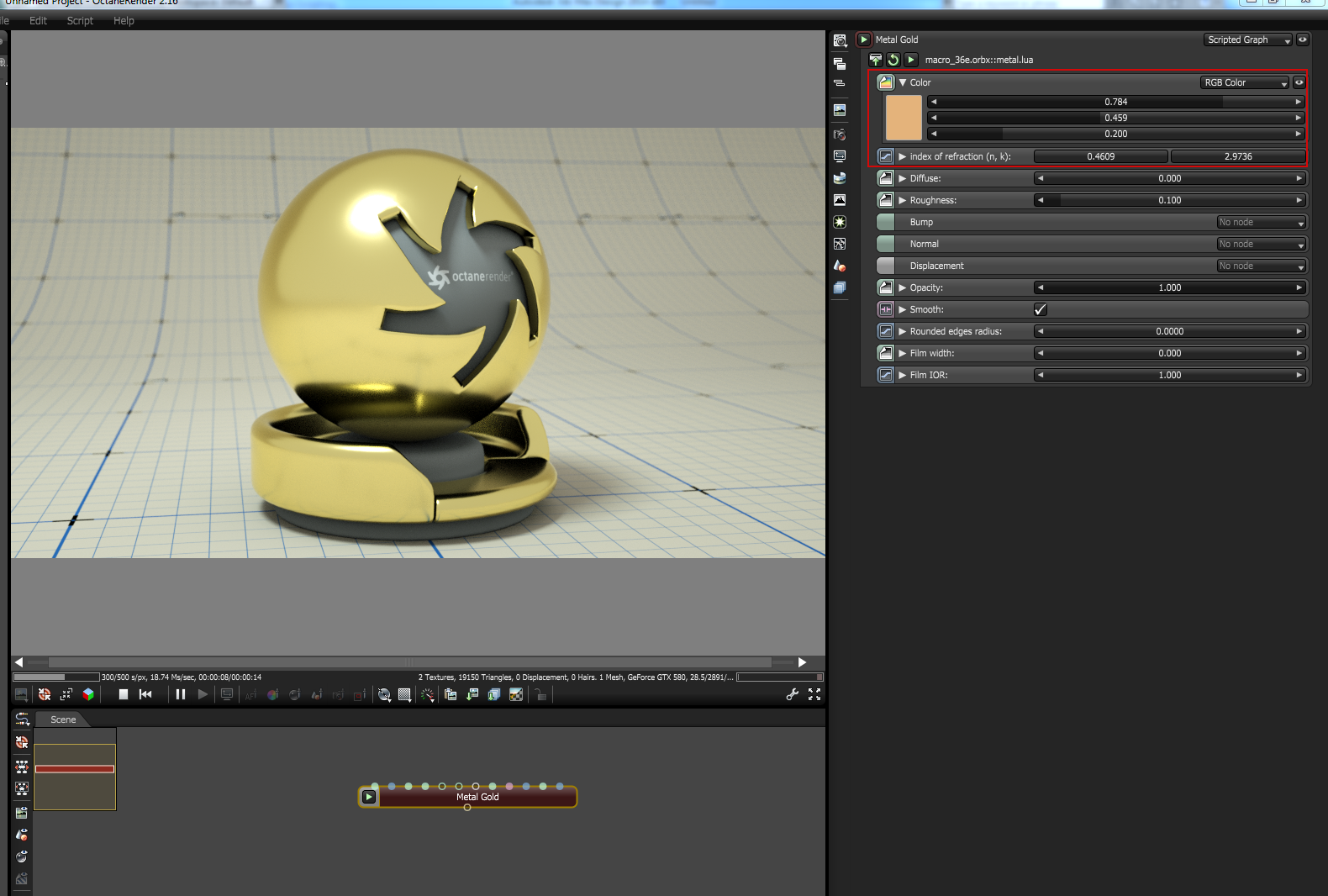Click the reload script button (green circular arrow)
This screenshot has width=1328, height=896.
893,60
